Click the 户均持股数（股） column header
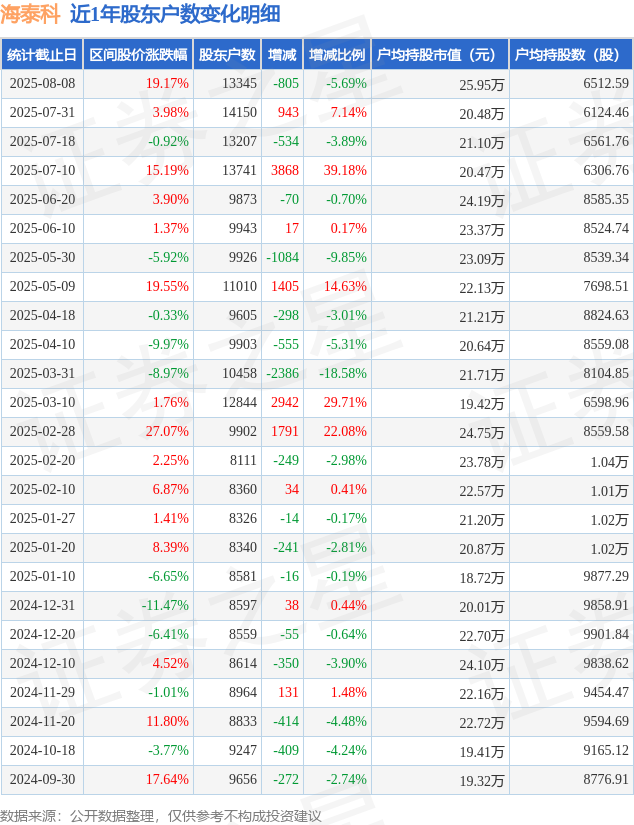Image resolution: width=634 pixels, height=825 pixels. coord(571,55)
